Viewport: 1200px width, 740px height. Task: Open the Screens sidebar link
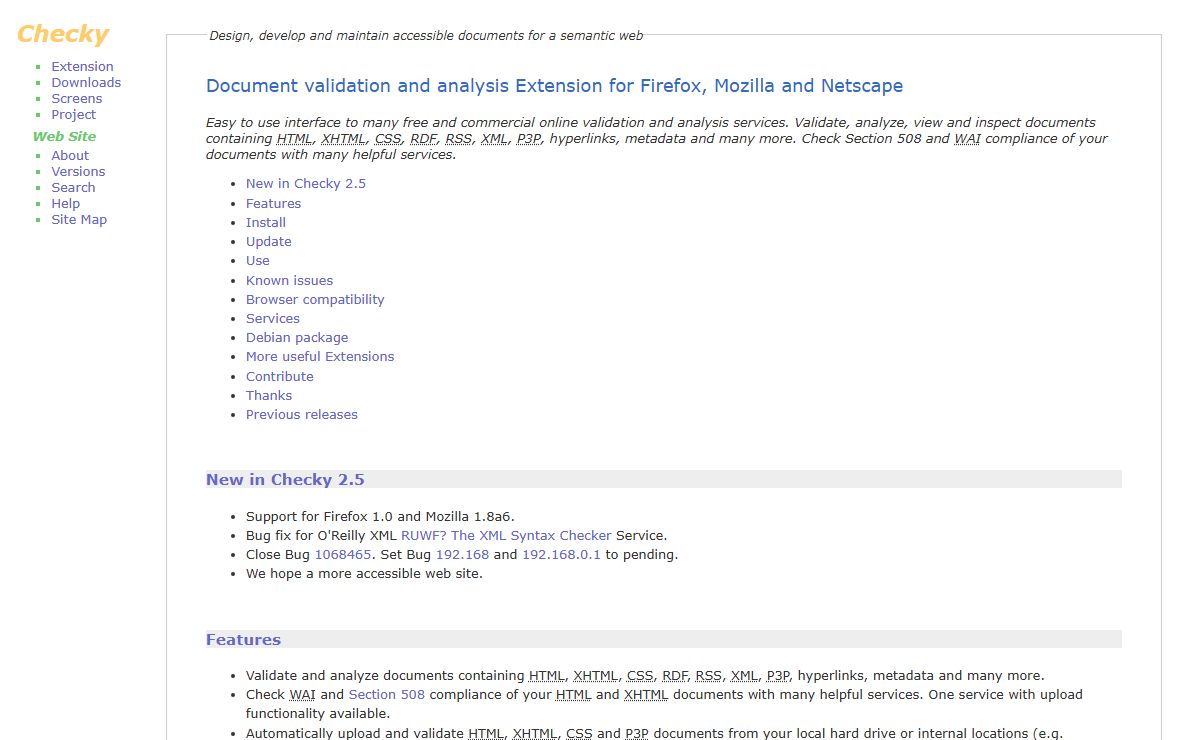(77, 99)
